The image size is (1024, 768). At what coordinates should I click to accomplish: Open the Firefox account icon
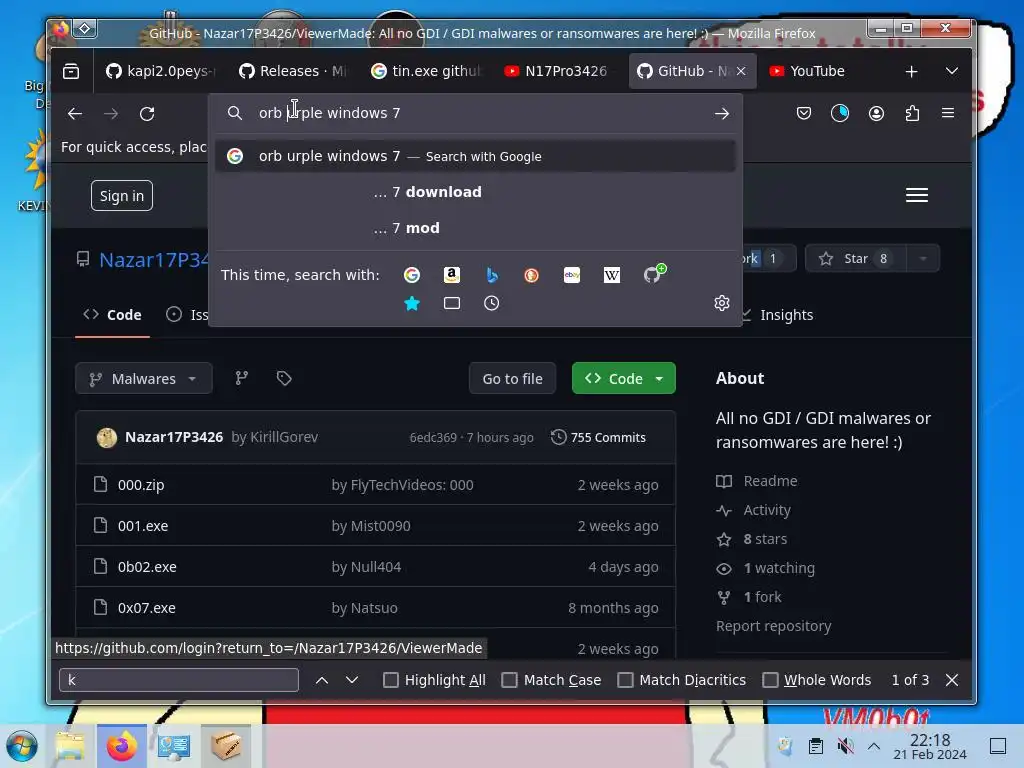(876, 114)
